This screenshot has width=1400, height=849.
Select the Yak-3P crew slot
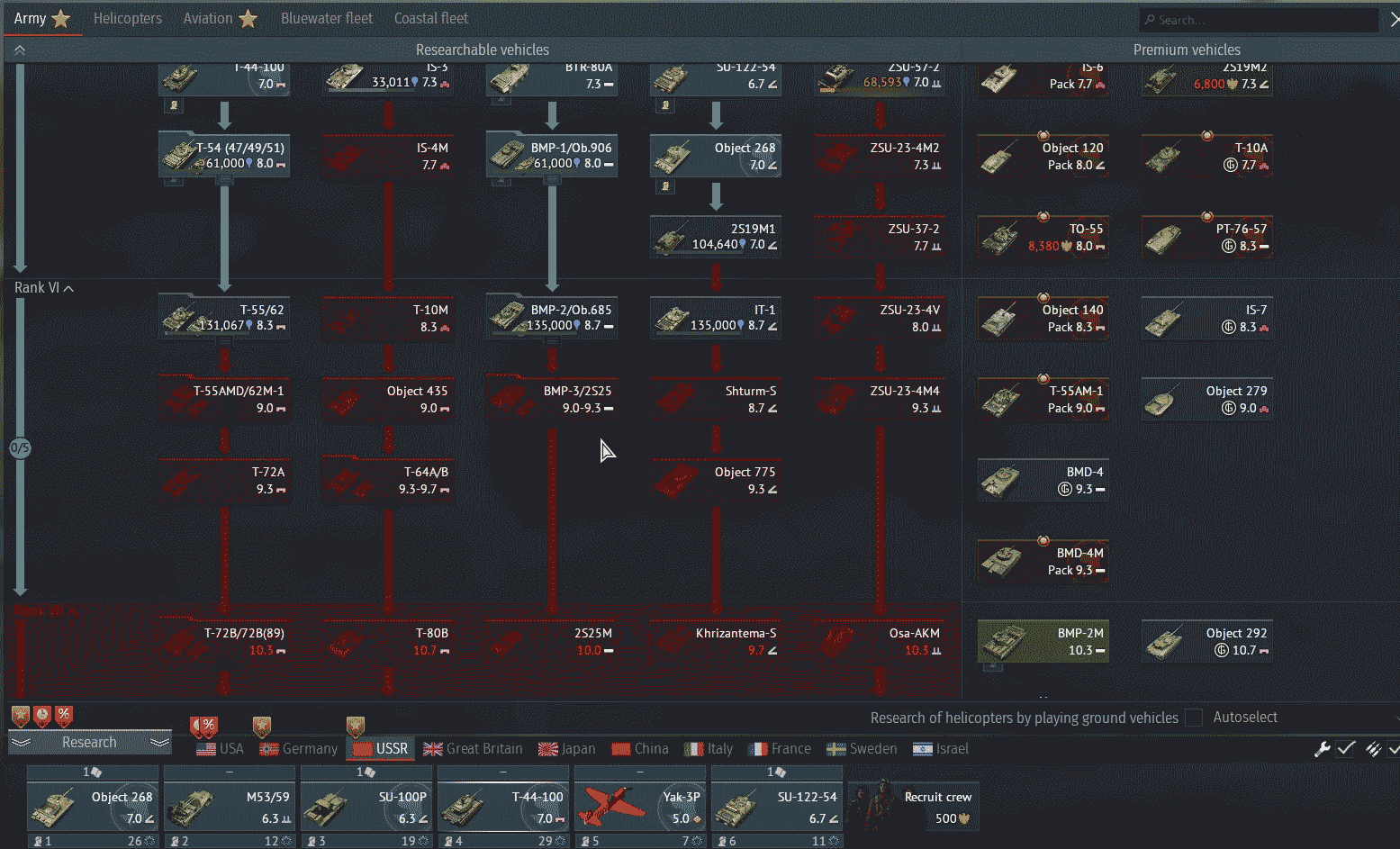click(x=640, y=807)
